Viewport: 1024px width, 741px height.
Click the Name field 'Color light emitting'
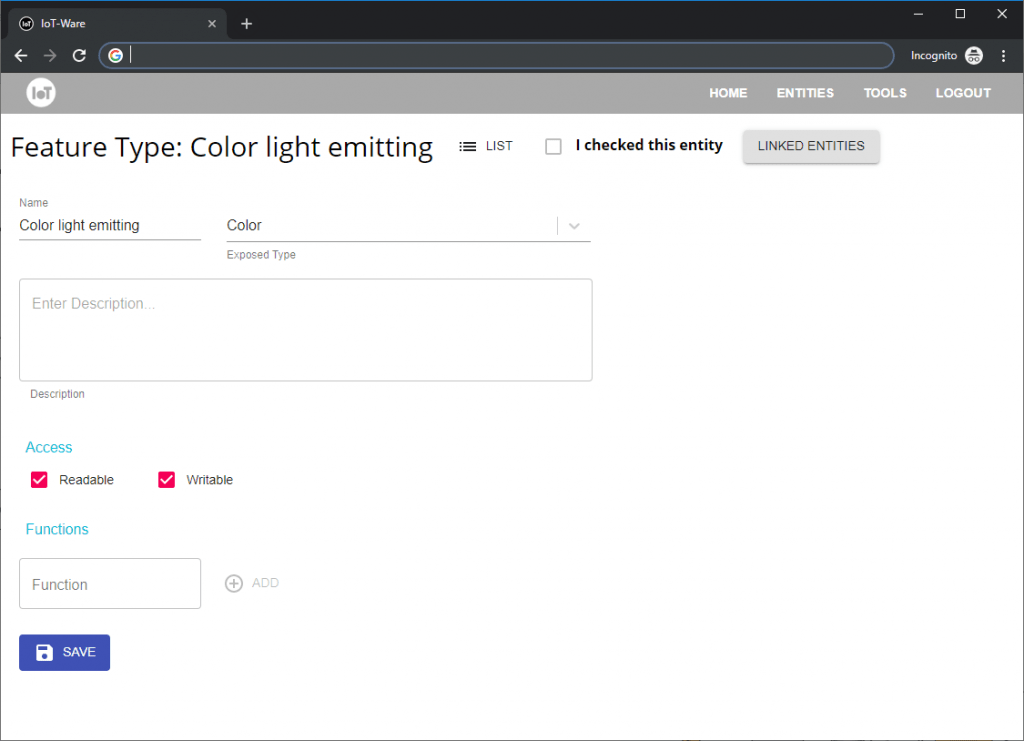110,225
